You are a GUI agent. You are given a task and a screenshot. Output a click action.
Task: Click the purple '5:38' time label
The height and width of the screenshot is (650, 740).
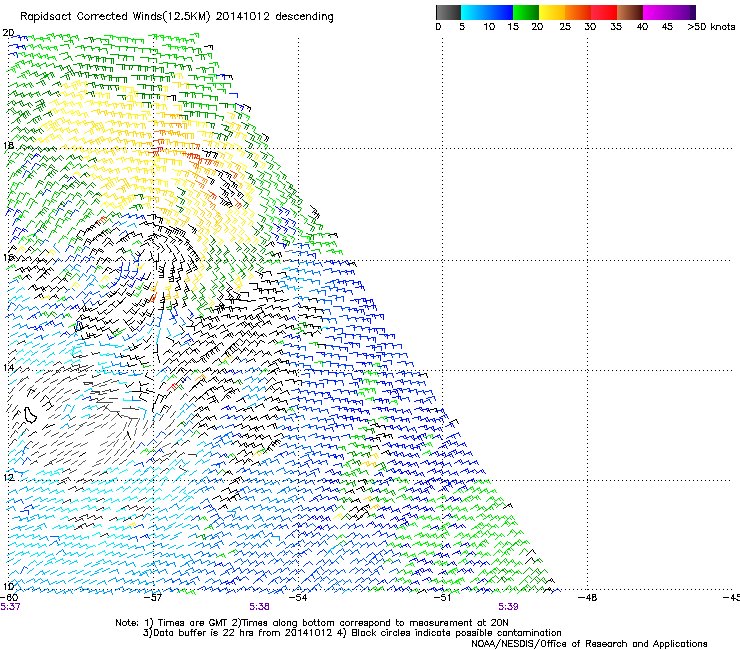pyautogui.click(x=260, y=607)
